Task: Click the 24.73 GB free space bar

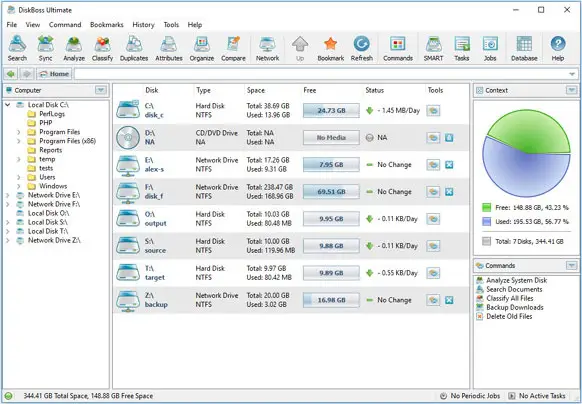Action: [331, 111]
